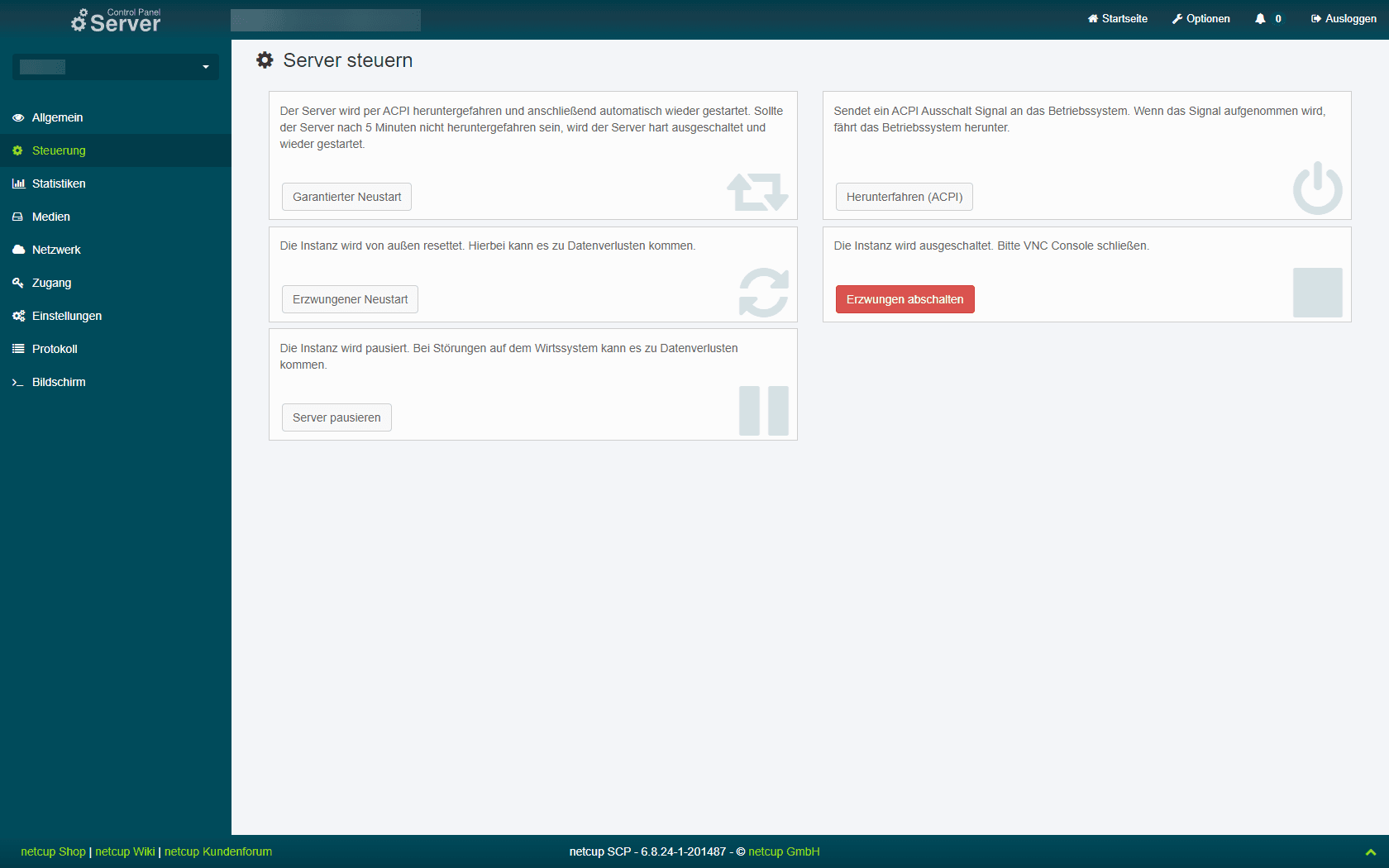This screenshot has width=1389, height=868.
Task: Open the Bildschirm console page
Action: tap(59, 382)
